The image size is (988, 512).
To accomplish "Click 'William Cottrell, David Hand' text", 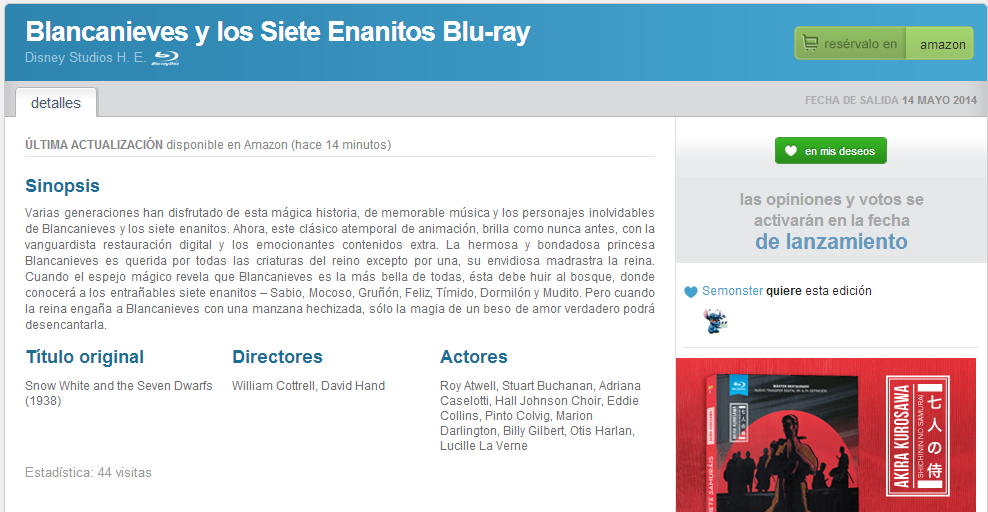I will (x=308, y=385).
